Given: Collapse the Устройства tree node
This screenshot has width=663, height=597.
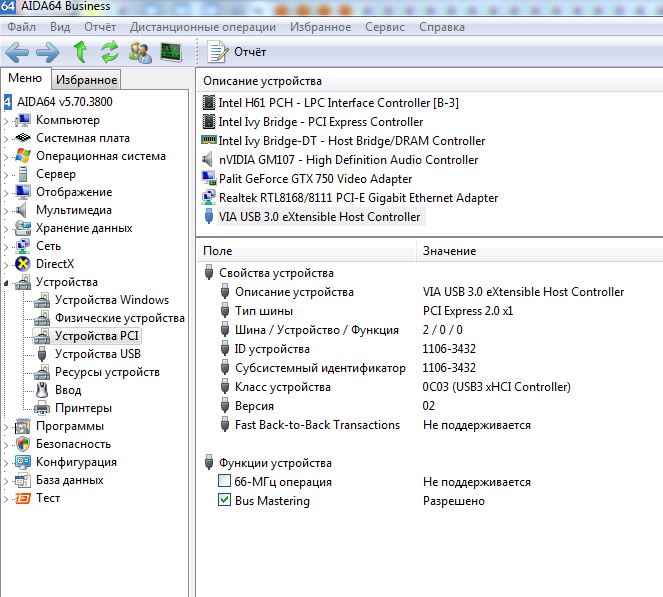Looking at the screenshot, I should click(x=6, y=283).
